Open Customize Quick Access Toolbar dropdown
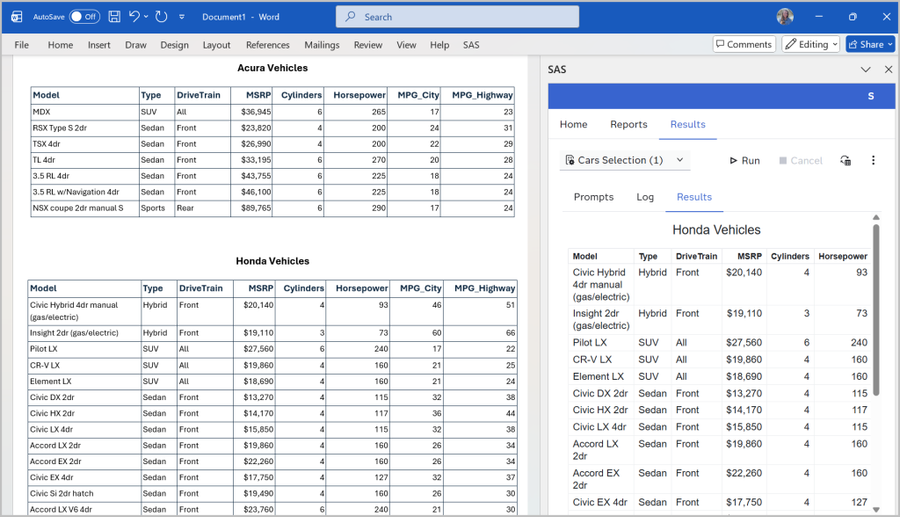The width and height of the screenshot is (900, 517). (x=182, y=17)
